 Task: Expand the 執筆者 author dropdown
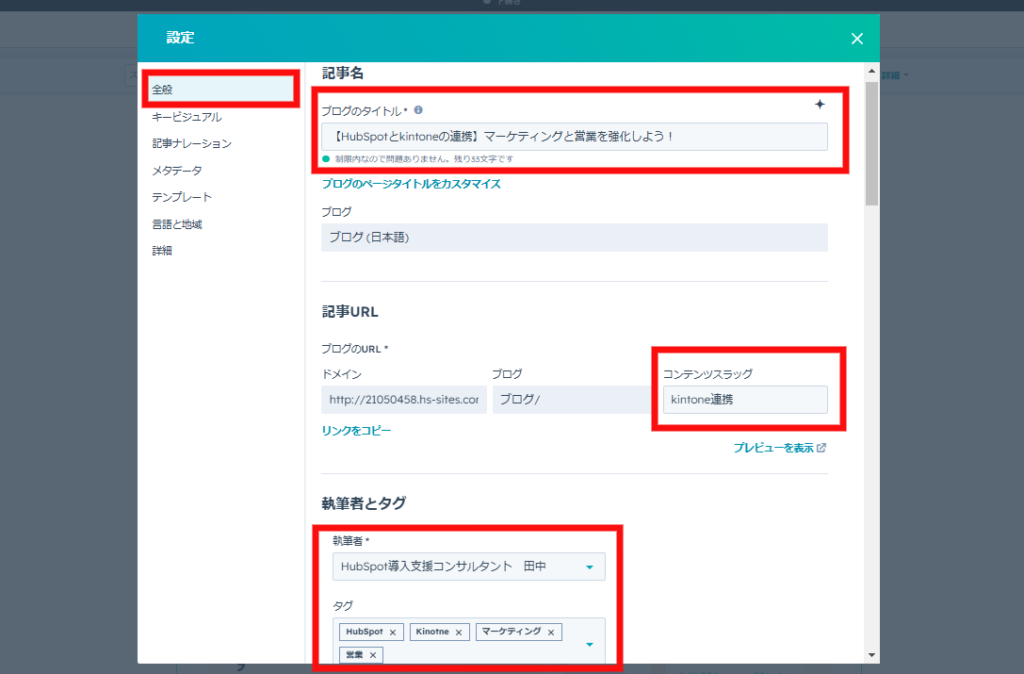[x=589, y=567]
